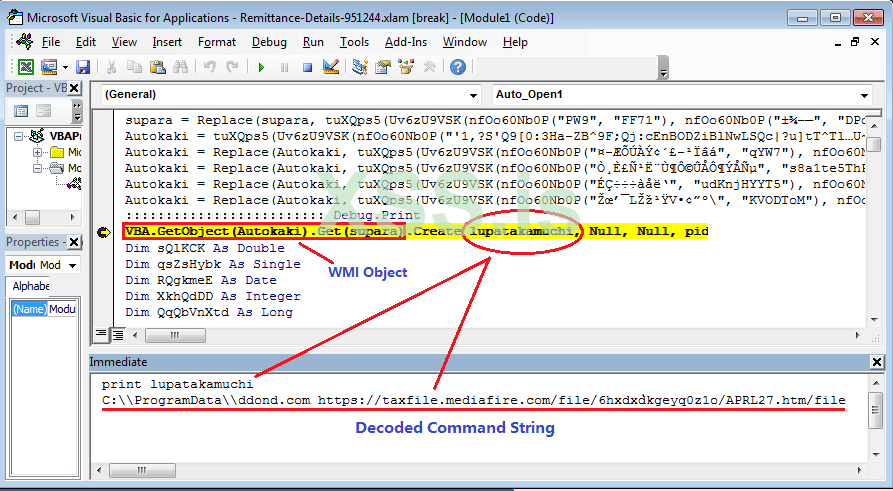Screen dimensions: 893x491
Task: Open the Insert menu
Action: pos(167,42)
